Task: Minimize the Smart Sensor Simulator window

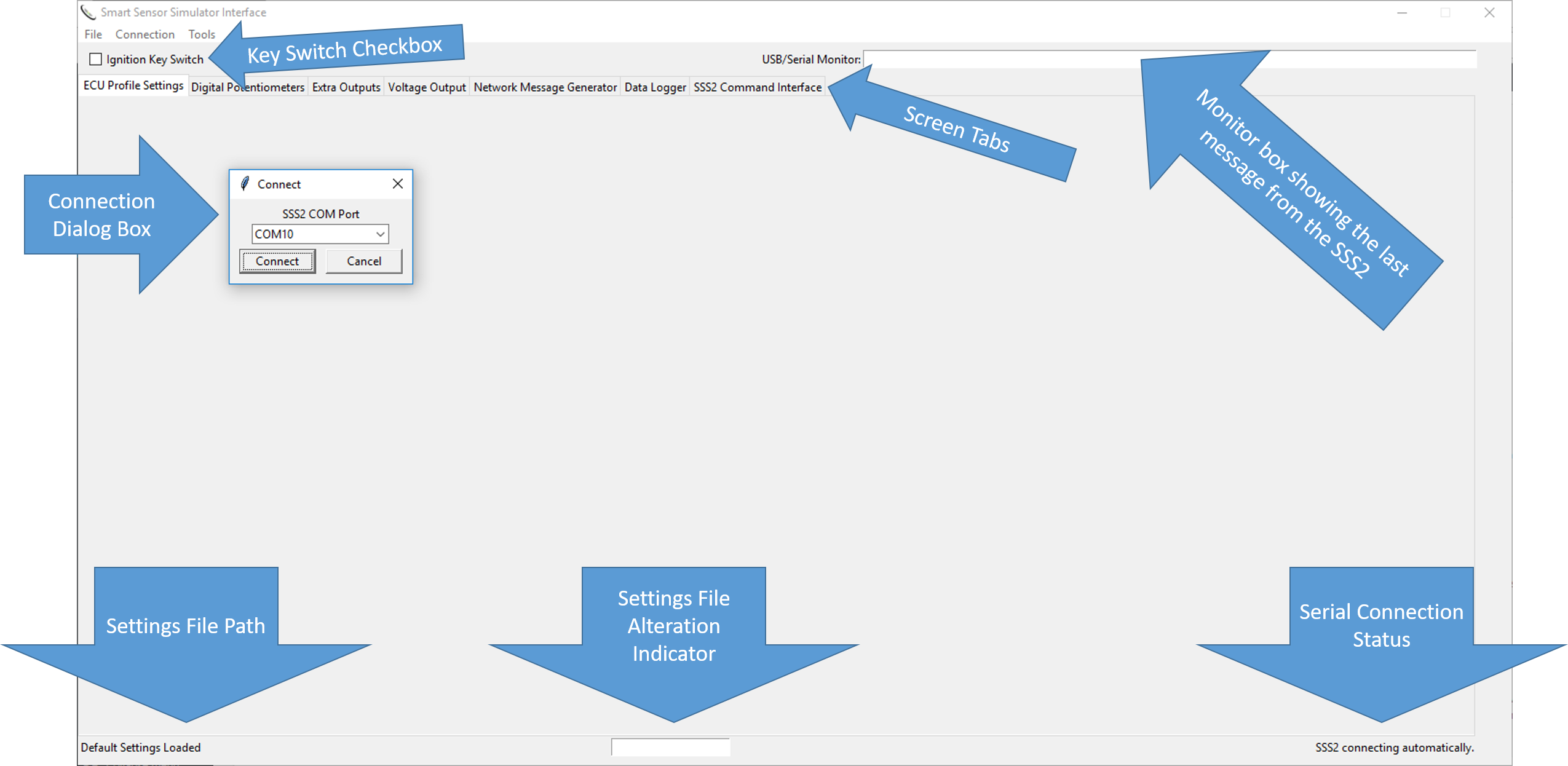Action: click(x=1402, y=13)
